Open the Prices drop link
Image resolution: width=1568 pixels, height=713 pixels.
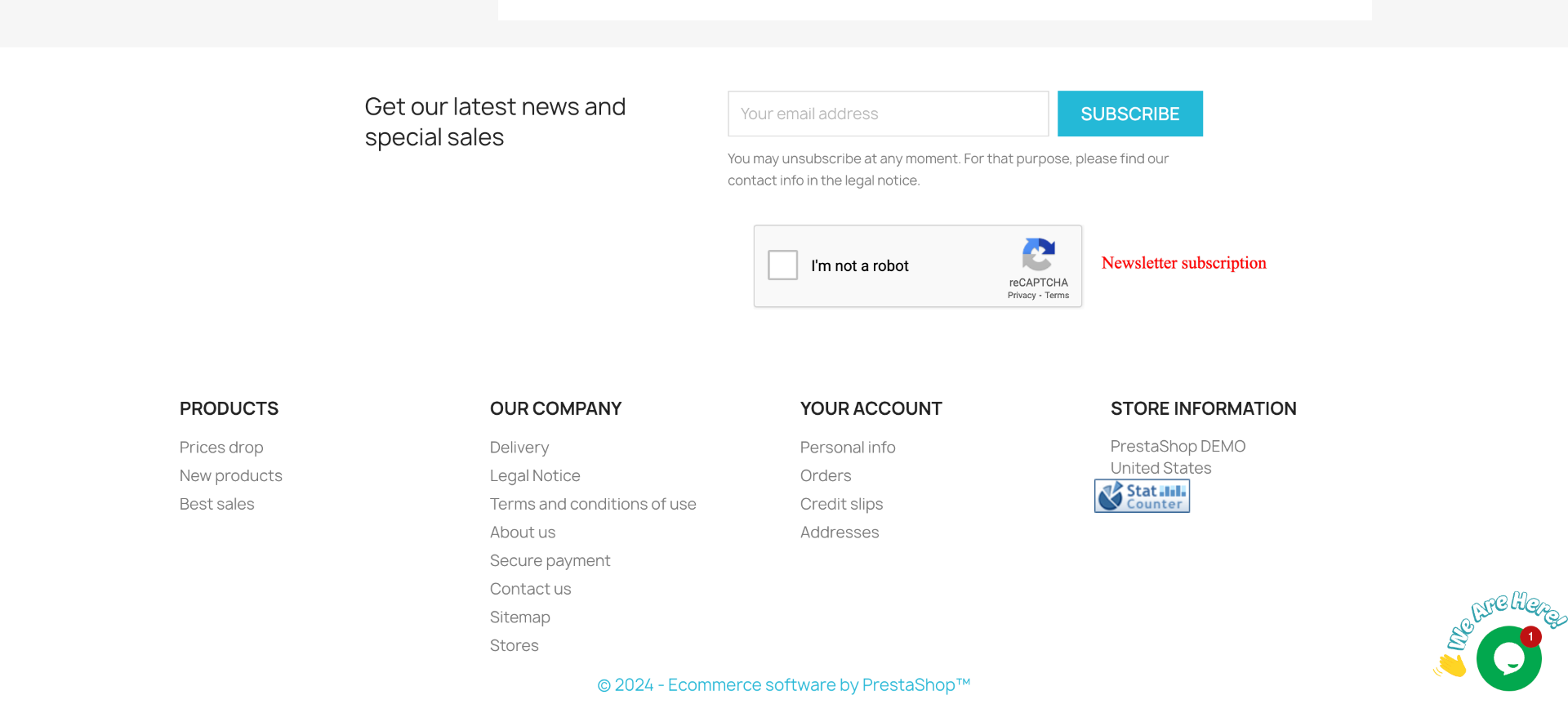click(221, 448)
